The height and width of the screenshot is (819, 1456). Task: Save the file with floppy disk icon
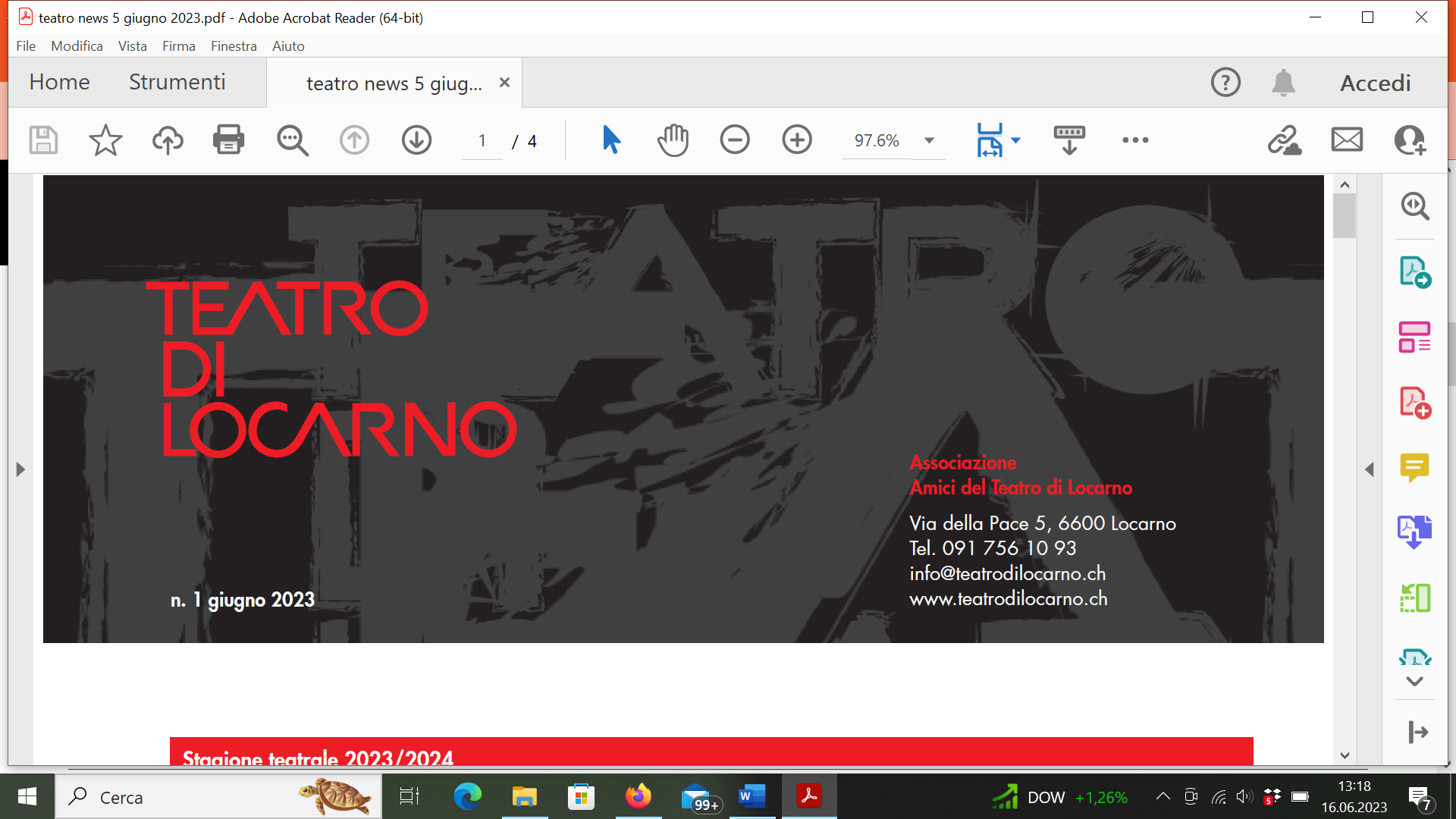click(43, 140)
